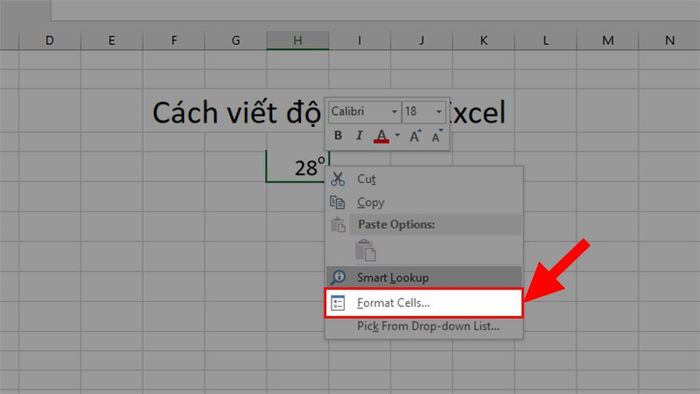
Task: Click the Copy icon in context menu
Action: tap(338, 202)
